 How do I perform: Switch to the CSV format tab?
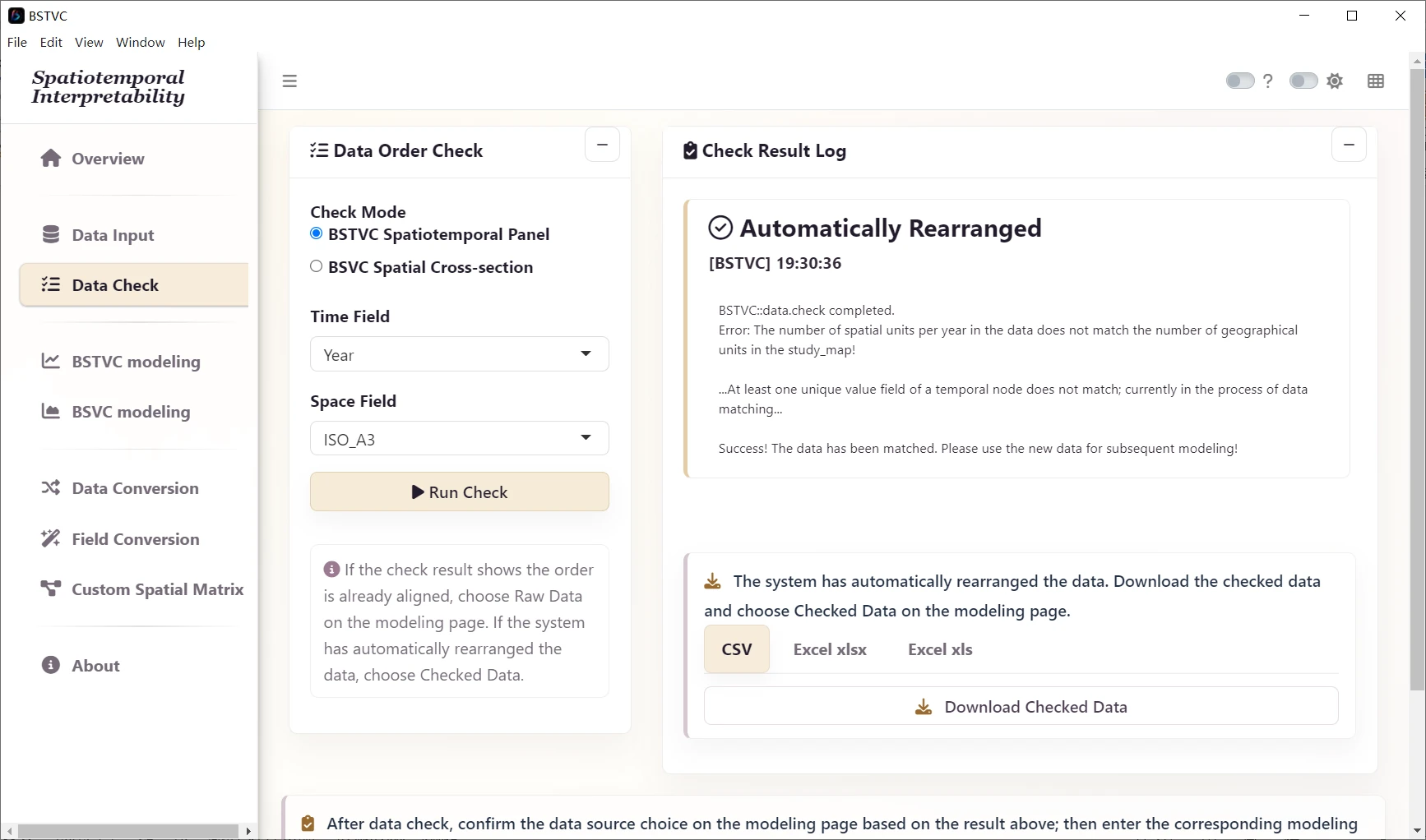click(737, 649)
